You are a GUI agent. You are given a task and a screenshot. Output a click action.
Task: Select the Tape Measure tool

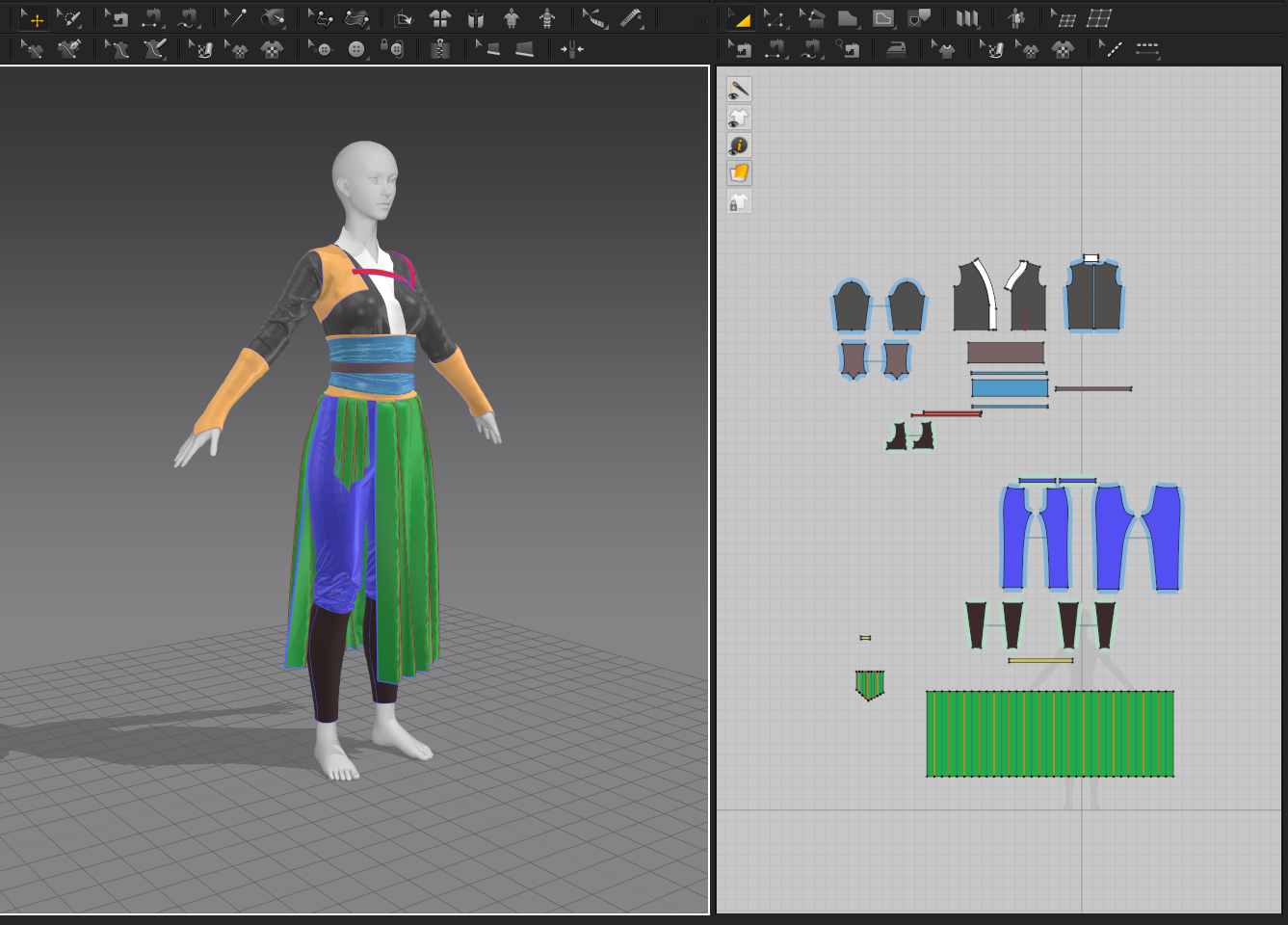point(632,18)
